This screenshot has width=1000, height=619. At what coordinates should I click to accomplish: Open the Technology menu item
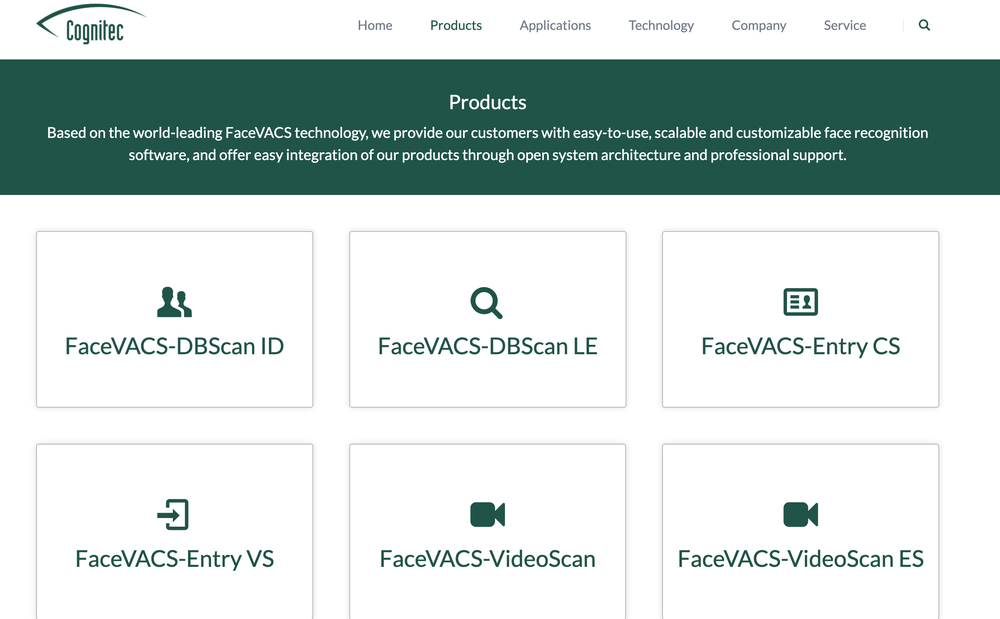pyautogui.click(x=661, y=25)
